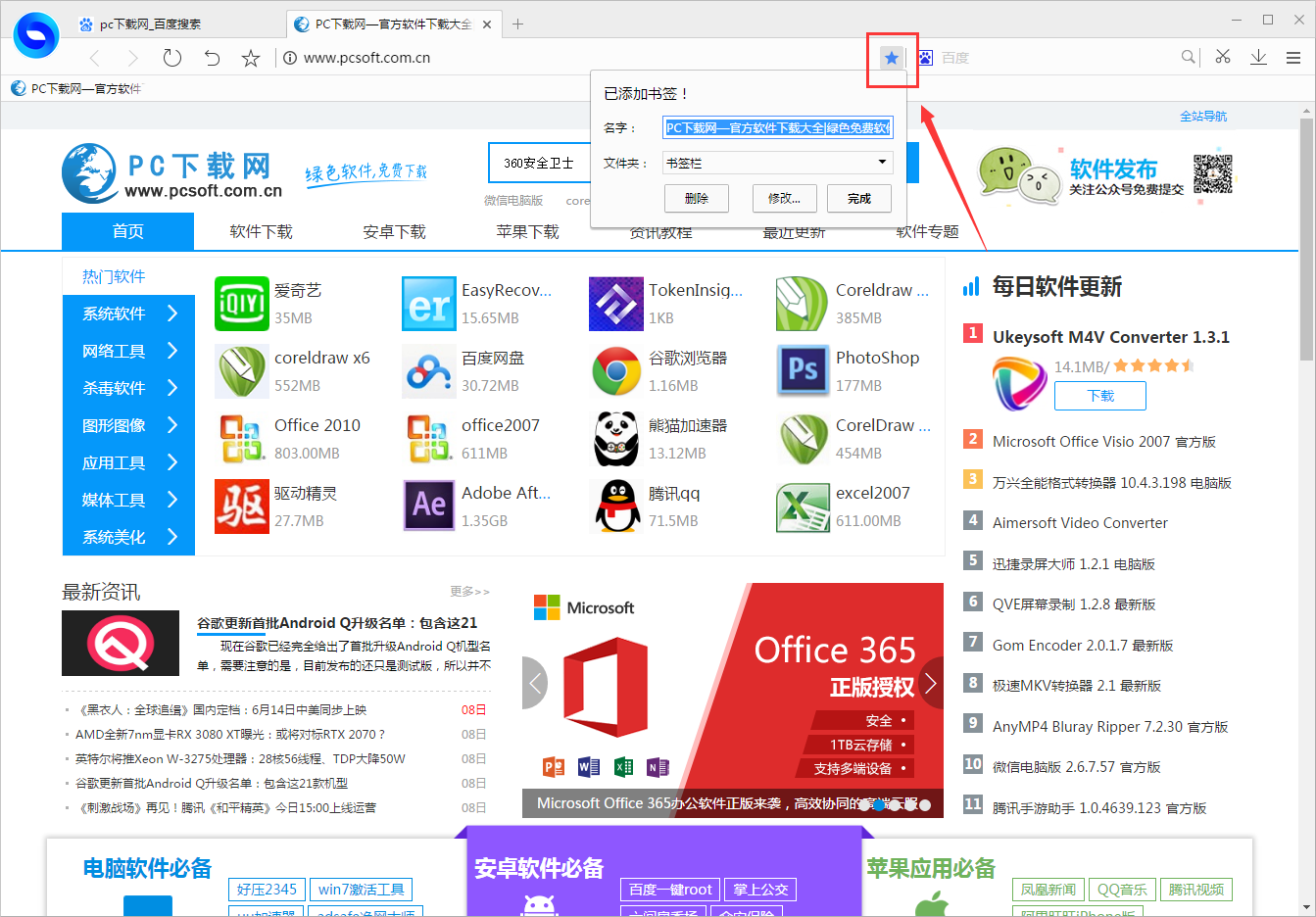The image size is (1316, 917).
Task: Click PC下载网 bookmark bar item
Action: 76,88
